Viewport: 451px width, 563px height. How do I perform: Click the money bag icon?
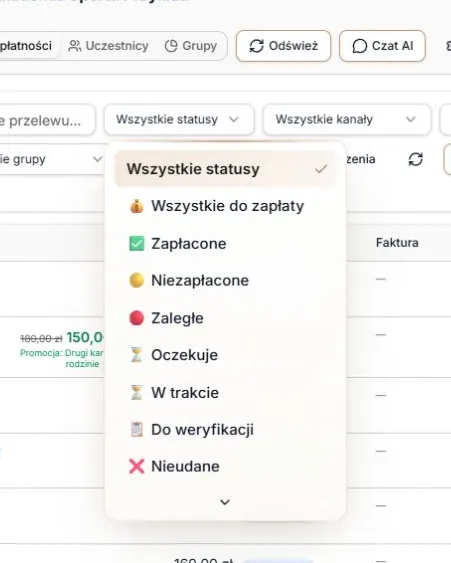click(136, 206)
